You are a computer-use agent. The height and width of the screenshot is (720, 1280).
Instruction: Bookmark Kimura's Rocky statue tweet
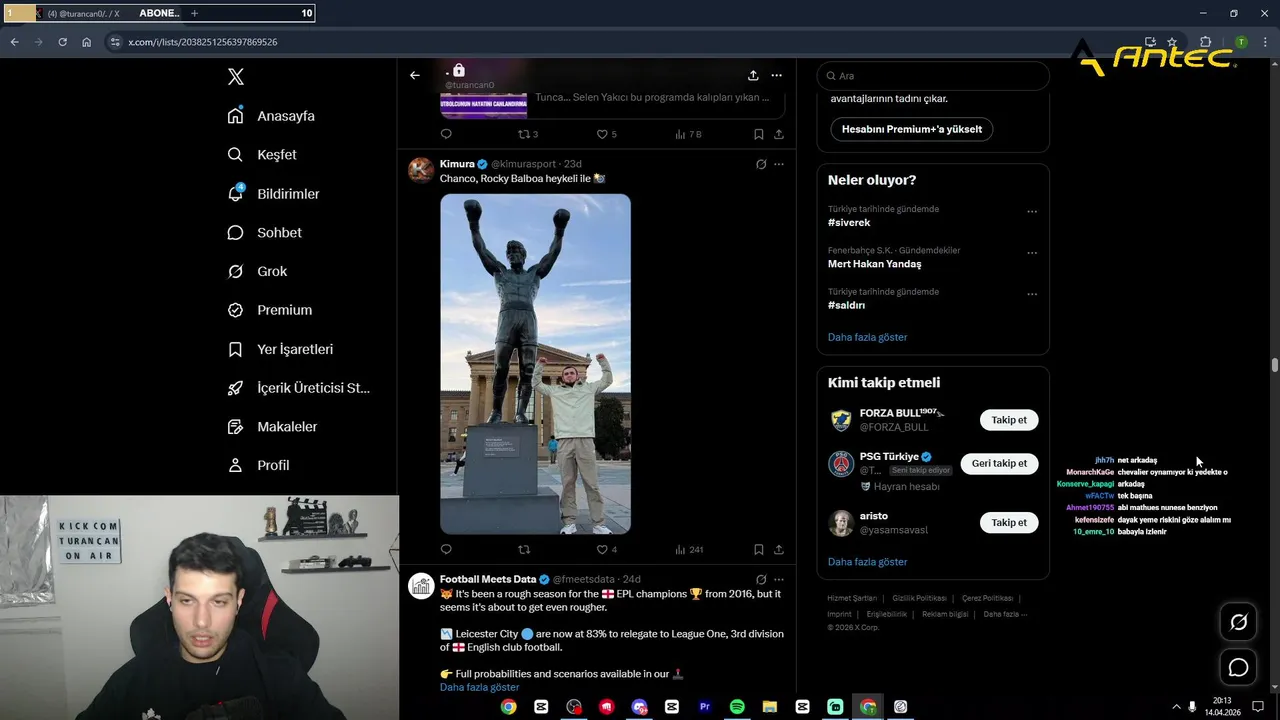(x=759, y=549)
